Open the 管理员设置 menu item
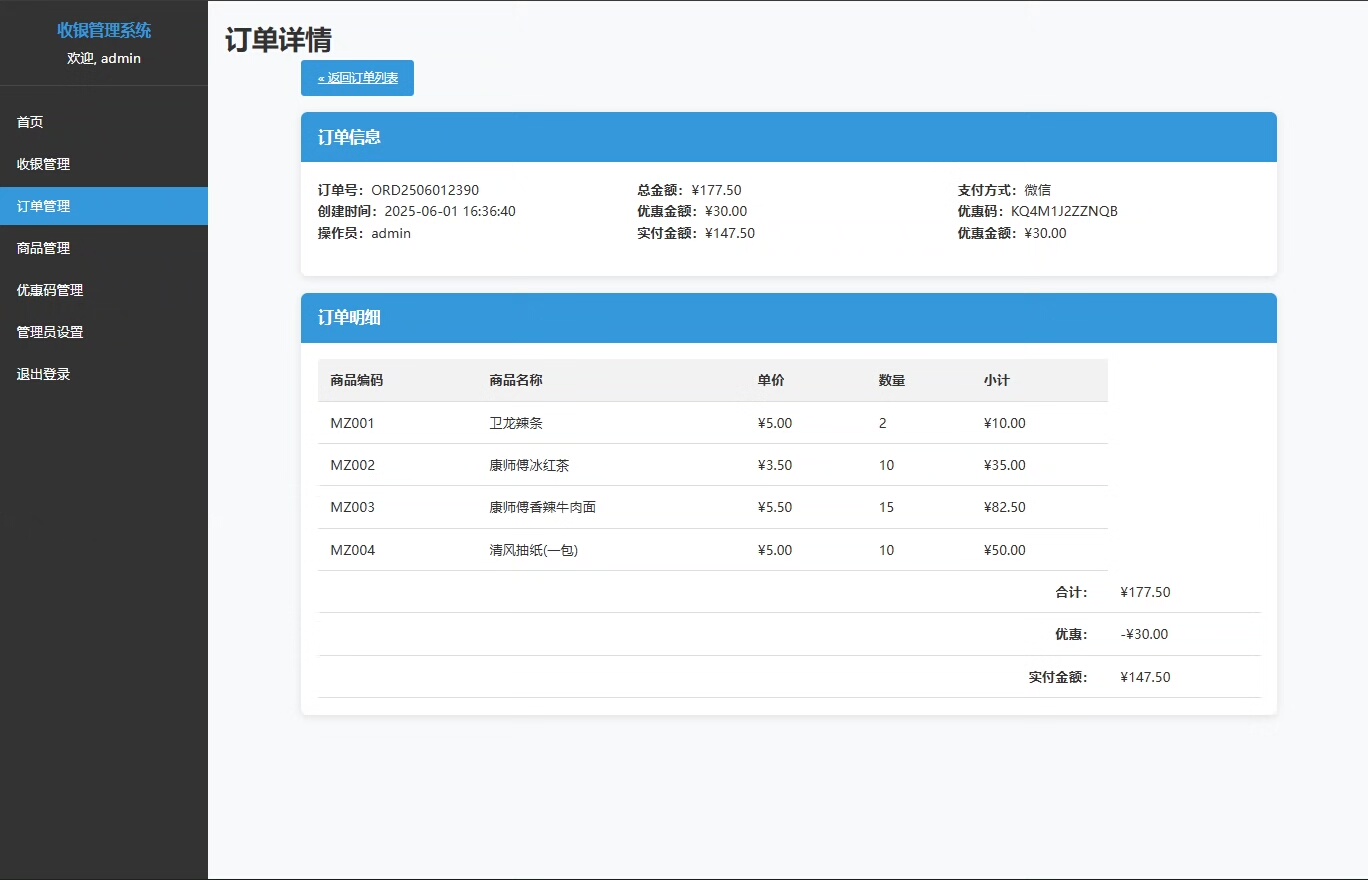Viewport: 1368px width, 880px height. coord(49,332)
